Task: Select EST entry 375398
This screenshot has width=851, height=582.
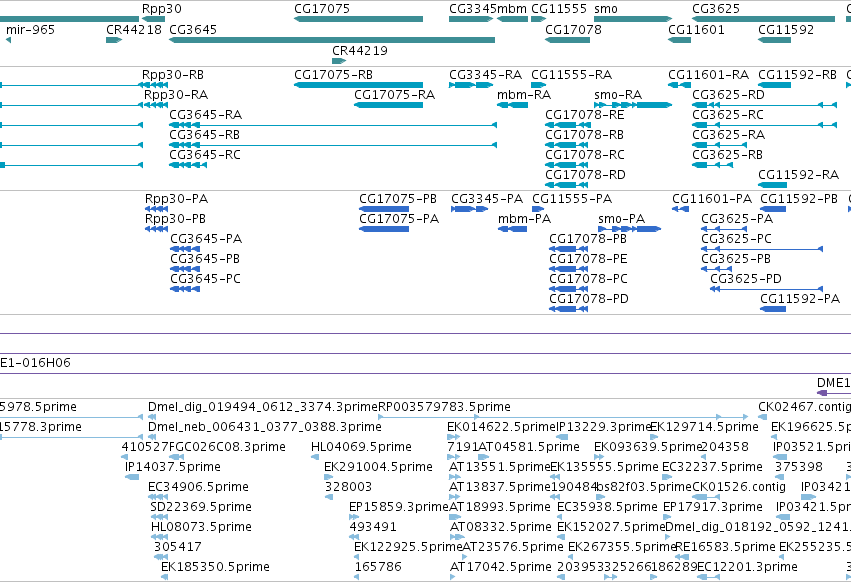Action: 799,467
